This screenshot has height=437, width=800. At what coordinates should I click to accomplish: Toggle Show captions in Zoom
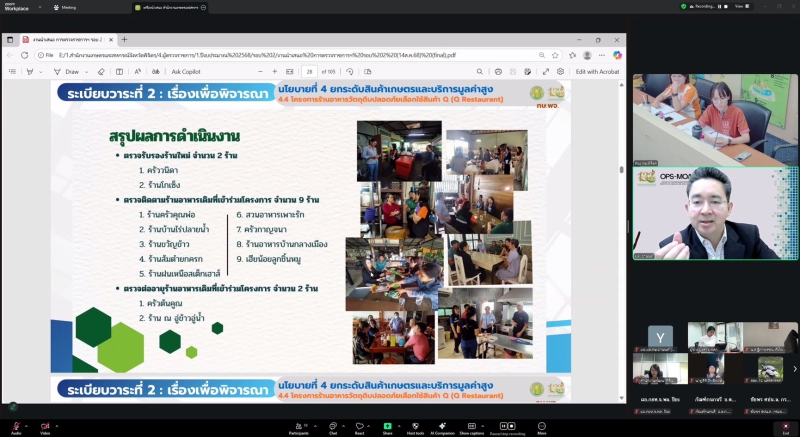(471, 428)
